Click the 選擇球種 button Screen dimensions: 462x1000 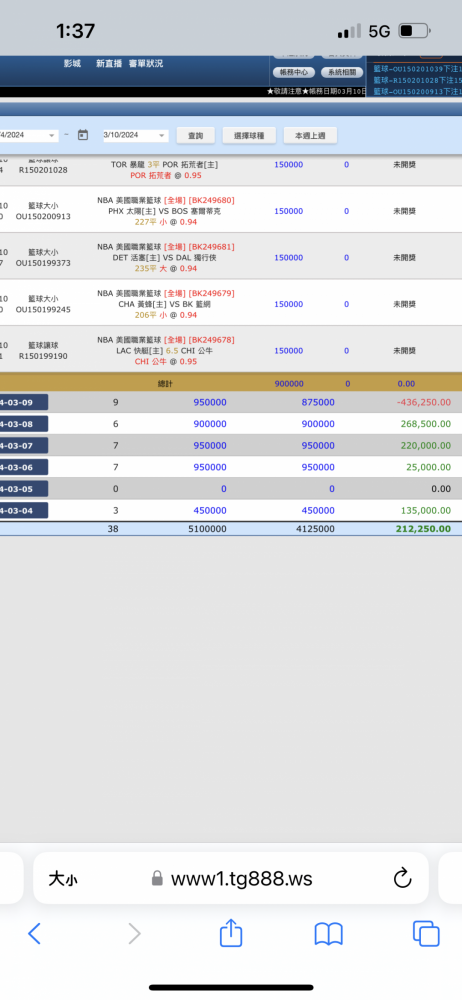245,135
